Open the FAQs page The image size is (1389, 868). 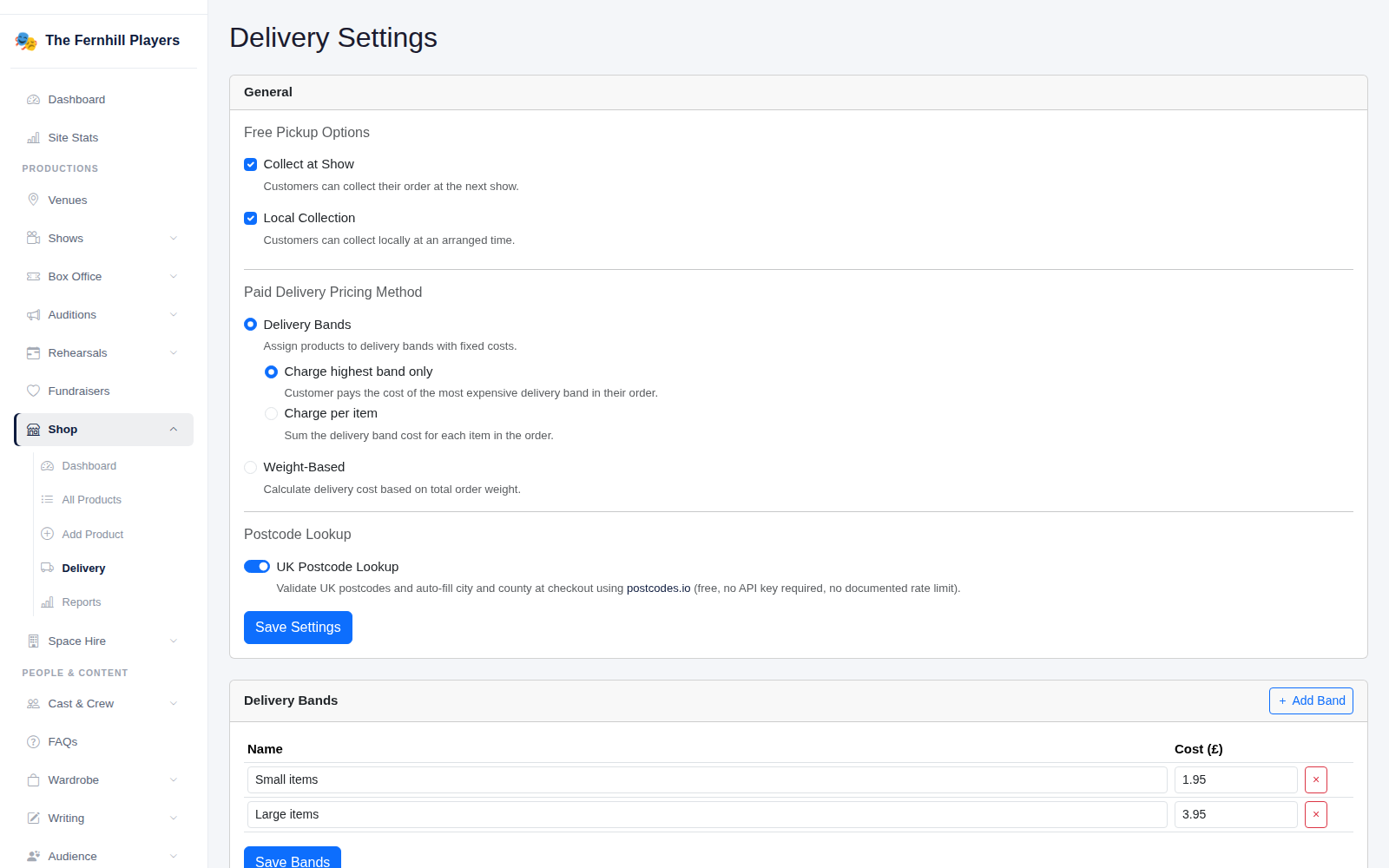pyautogui.click(x=103, y=742)
